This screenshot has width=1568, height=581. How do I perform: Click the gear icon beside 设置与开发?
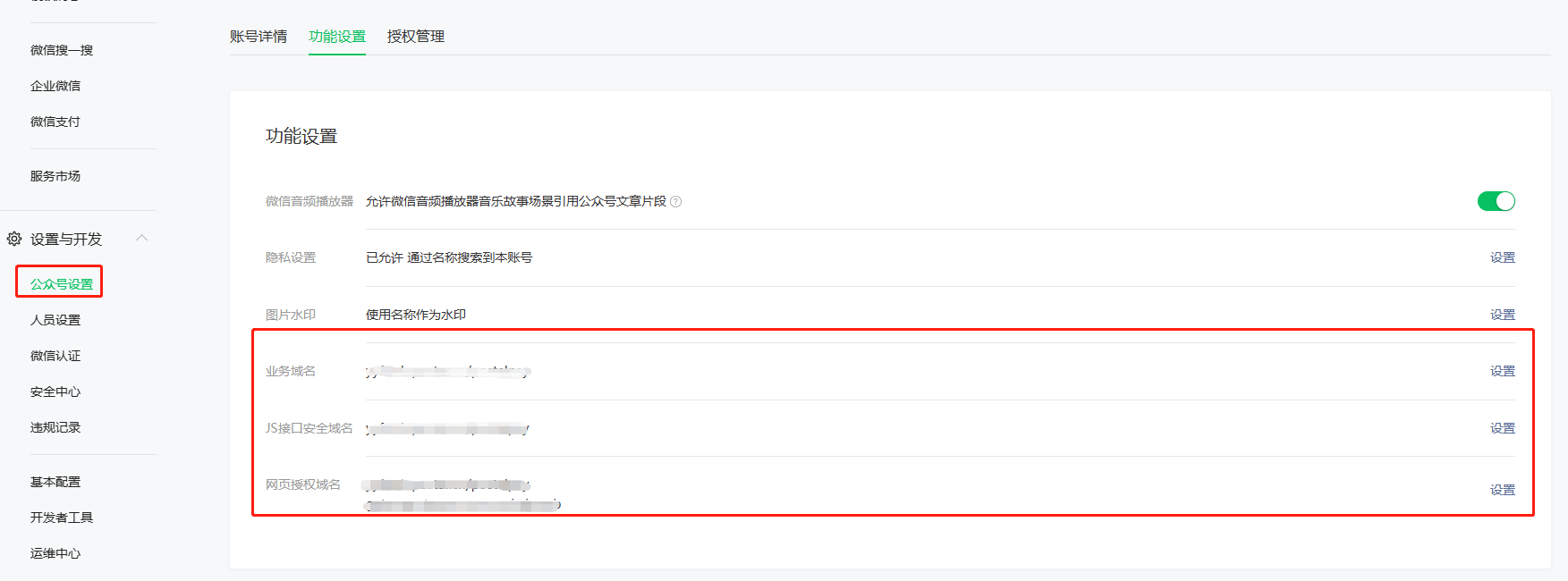point(14,239)
